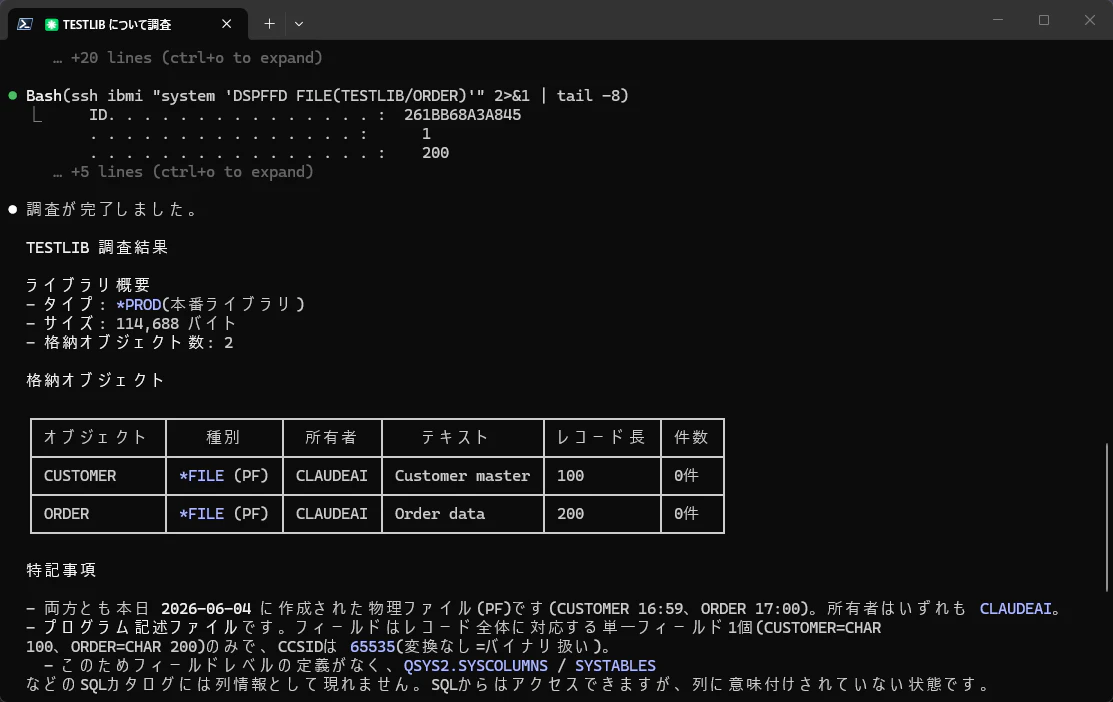Select the TESTLIB について調査 tab
Viewport: 1113px width, 702px height.
point(128,24)
